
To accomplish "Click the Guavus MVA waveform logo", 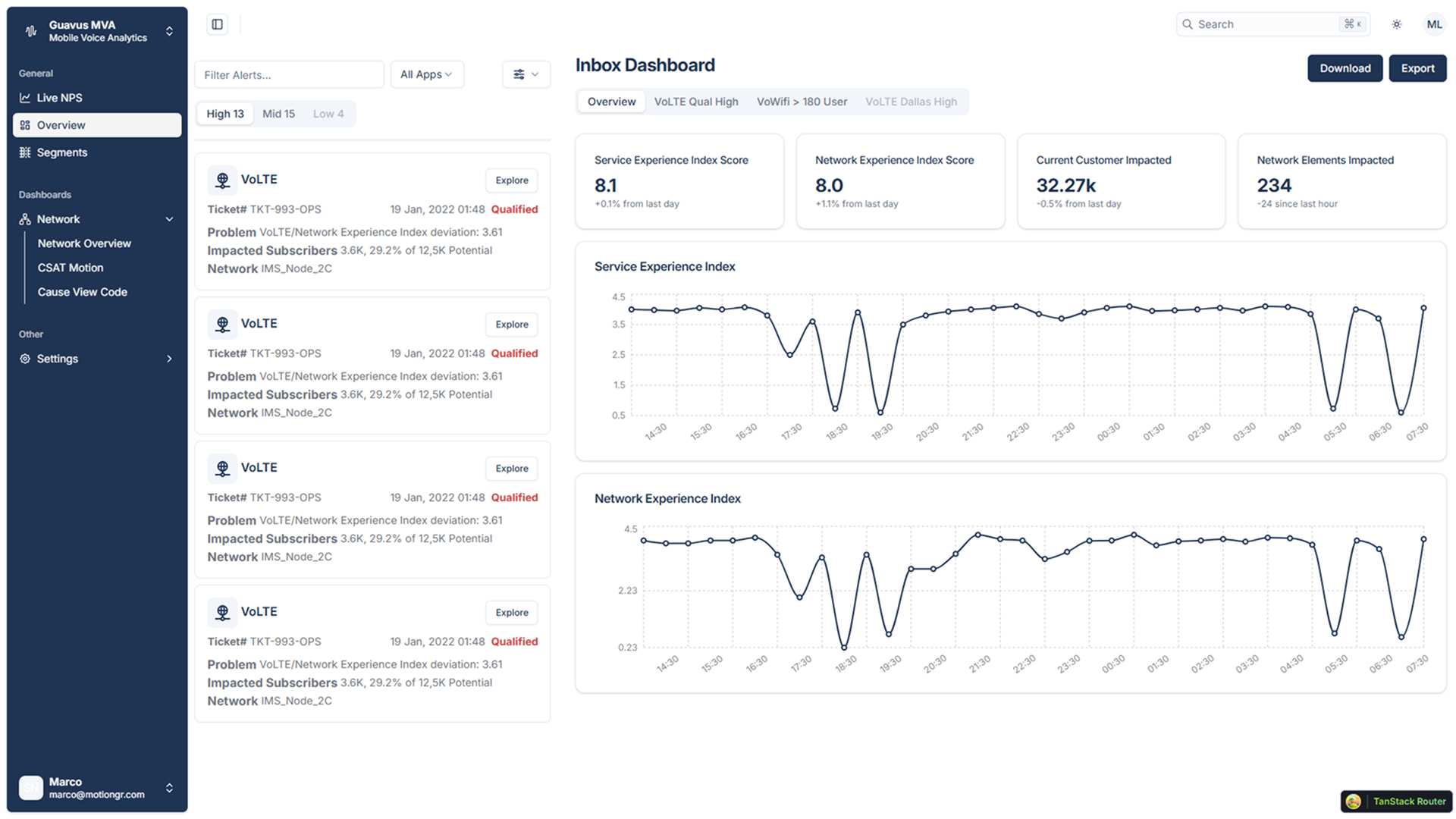I will 31,31.
